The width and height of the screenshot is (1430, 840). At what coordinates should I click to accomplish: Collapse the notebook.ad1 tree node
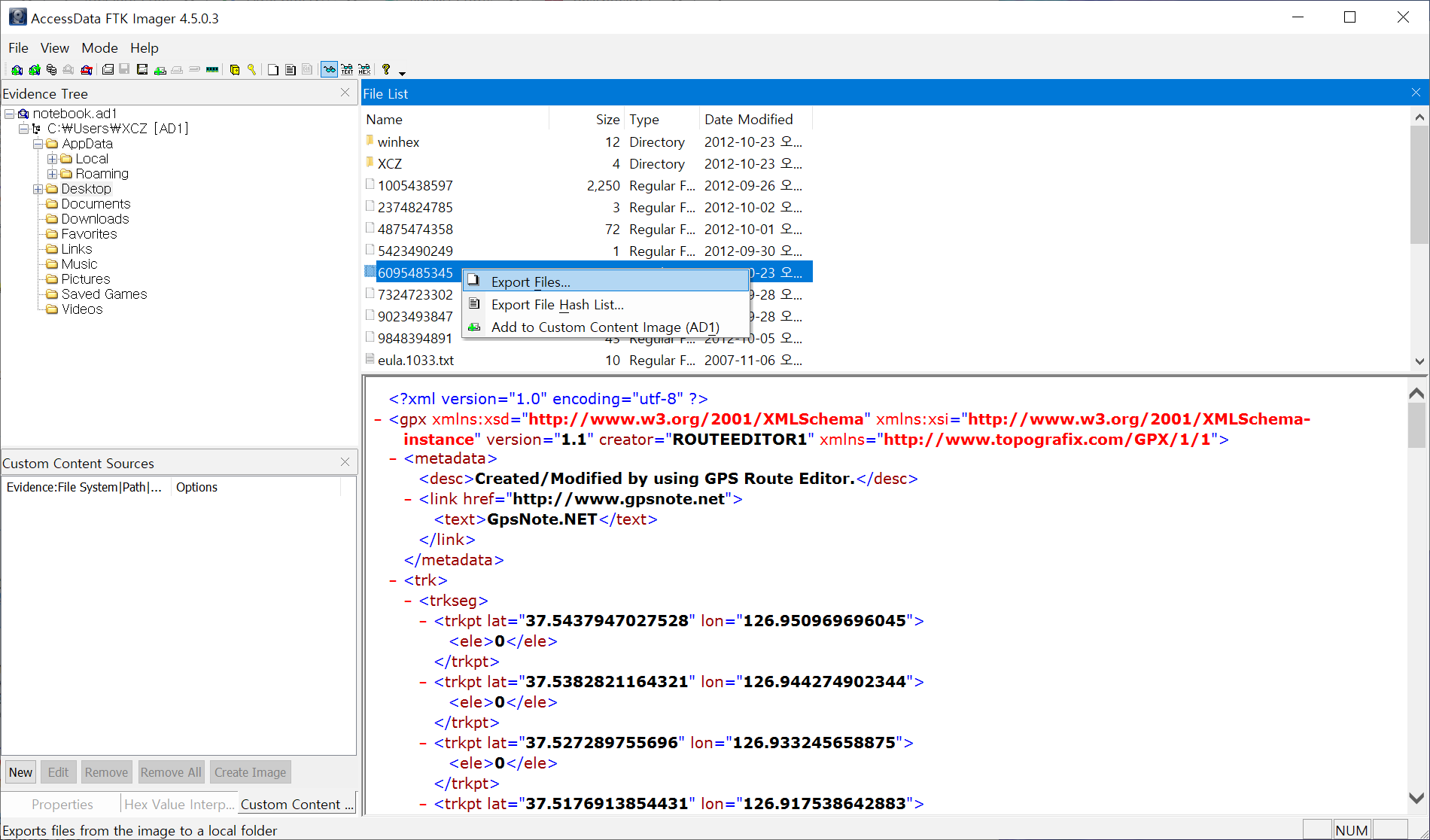click(x=10, y=114)
